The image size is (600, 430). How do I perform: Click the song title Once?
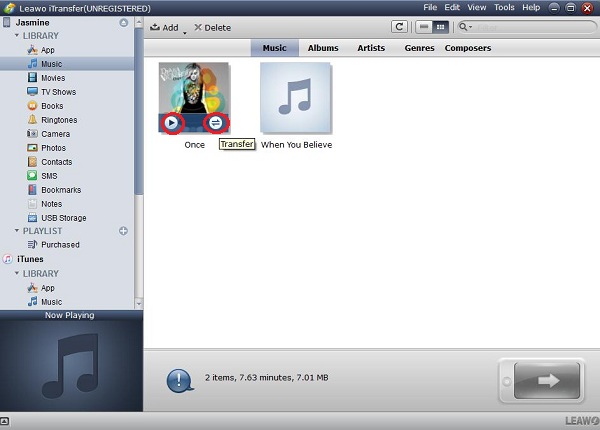click(194, 145)
